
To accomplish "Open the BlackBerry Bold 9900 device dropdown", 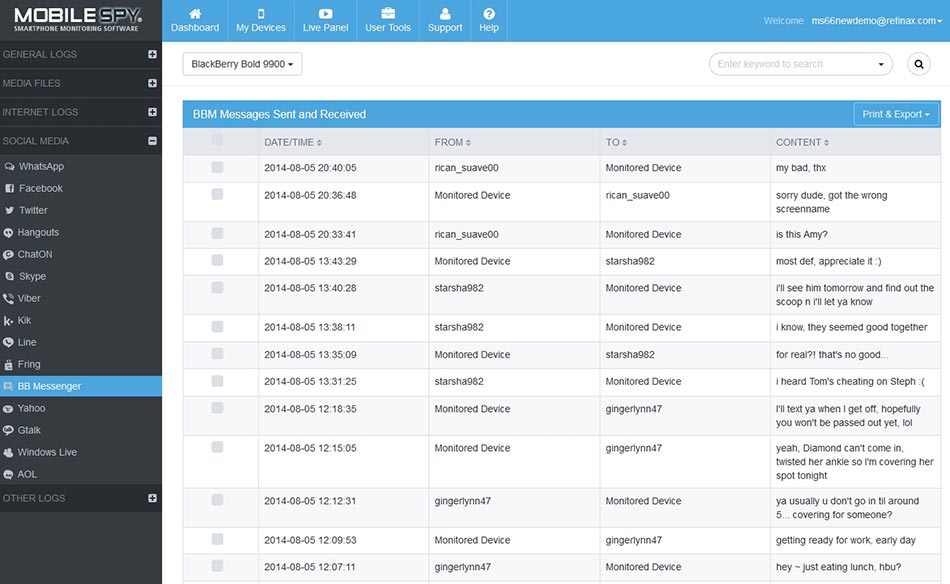I will tap(242, 64).
